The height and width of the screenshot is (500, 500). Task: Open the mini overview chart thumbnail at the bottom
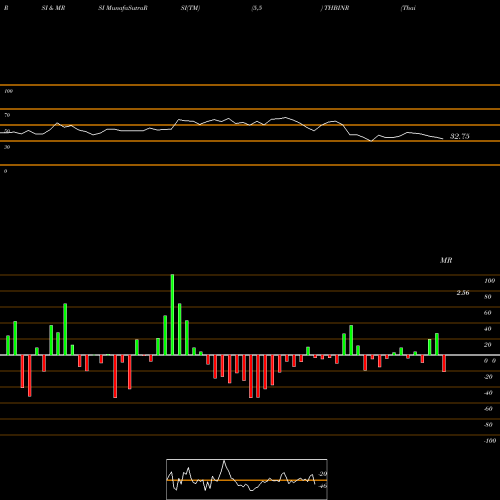coord(247,479)
